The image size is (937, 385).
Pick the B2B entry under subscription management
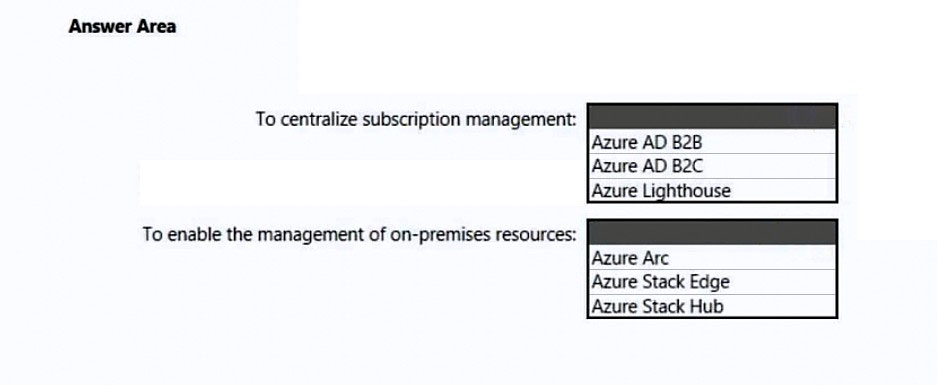click(712, 142)
